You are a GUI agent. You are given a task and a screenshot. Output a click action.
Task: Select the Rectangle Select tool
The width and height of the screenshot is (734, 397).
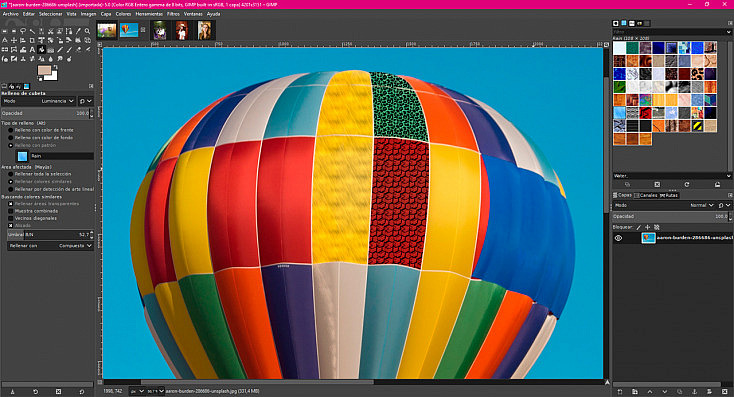tap(5, 31)
